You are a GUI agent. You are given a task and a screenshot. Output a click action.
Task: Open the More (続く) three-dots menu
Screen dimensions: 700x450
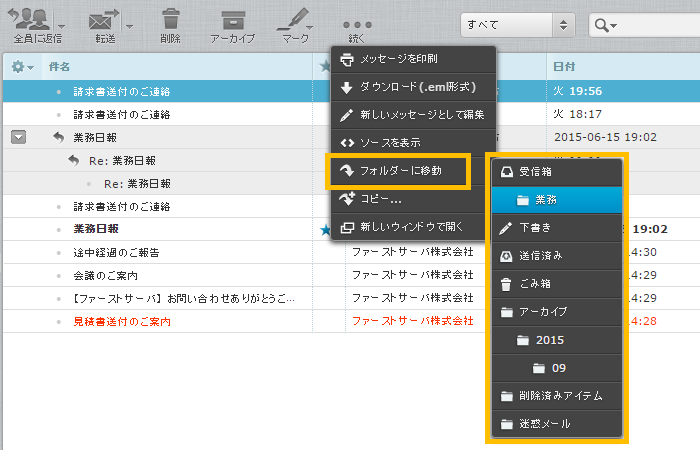tap(357, 23)
